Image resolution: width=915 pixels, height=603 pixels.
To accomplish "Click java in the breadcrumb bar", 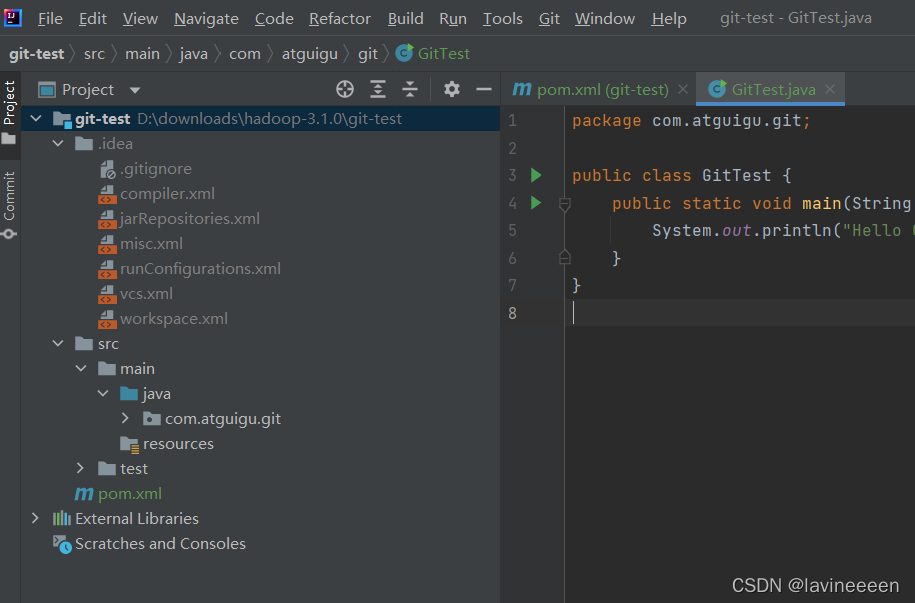I will [x=194, y=54].
